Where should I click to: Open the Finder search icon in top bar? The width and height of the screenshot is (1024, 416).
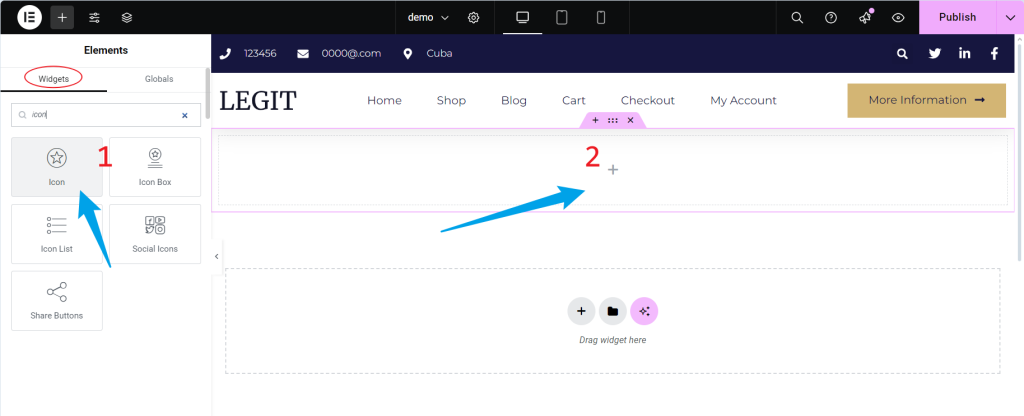[x=797, y=17]
